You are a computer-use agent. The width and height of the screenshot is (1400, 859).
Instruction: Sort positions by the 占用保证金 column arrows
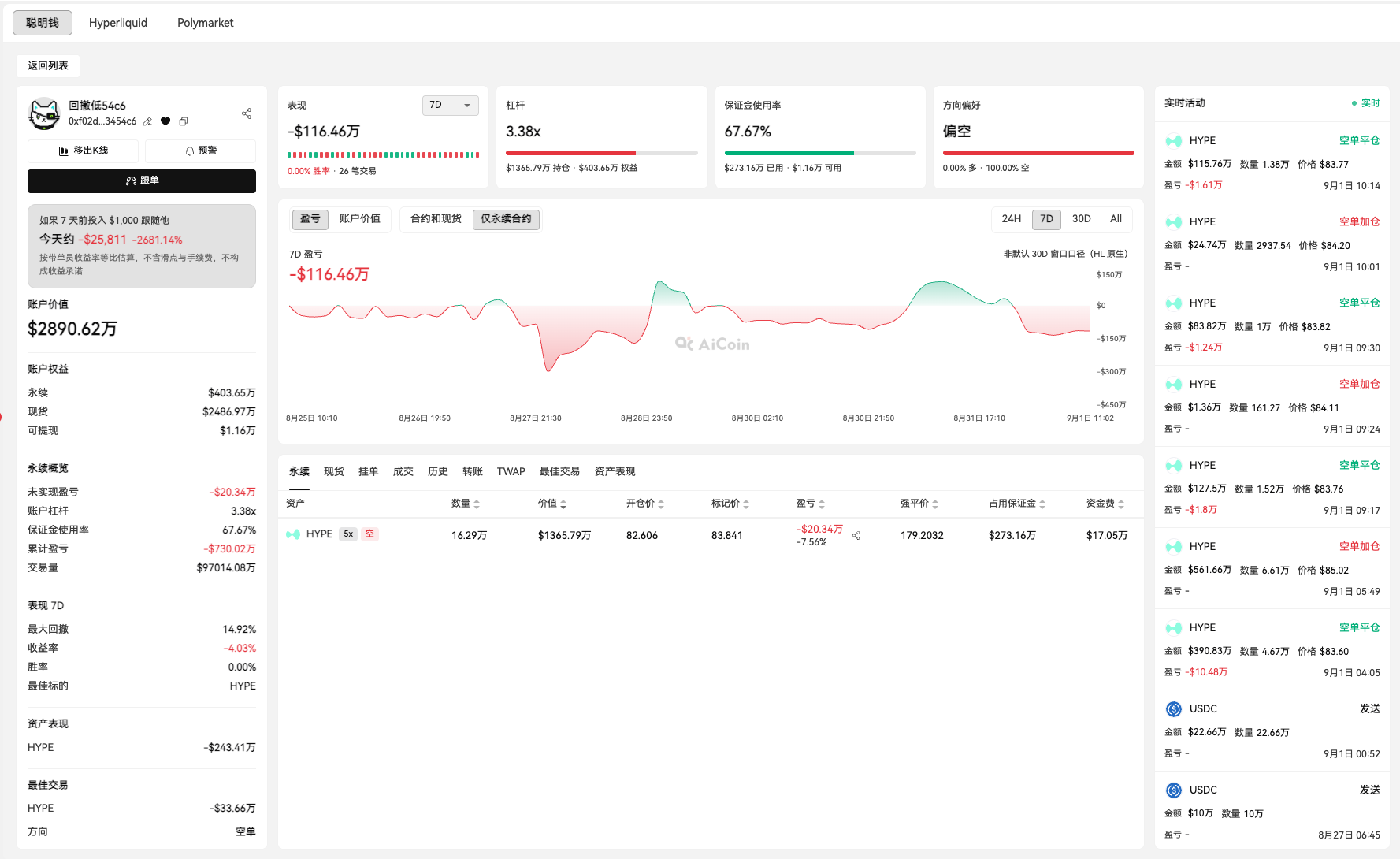tap(1042, 504)
